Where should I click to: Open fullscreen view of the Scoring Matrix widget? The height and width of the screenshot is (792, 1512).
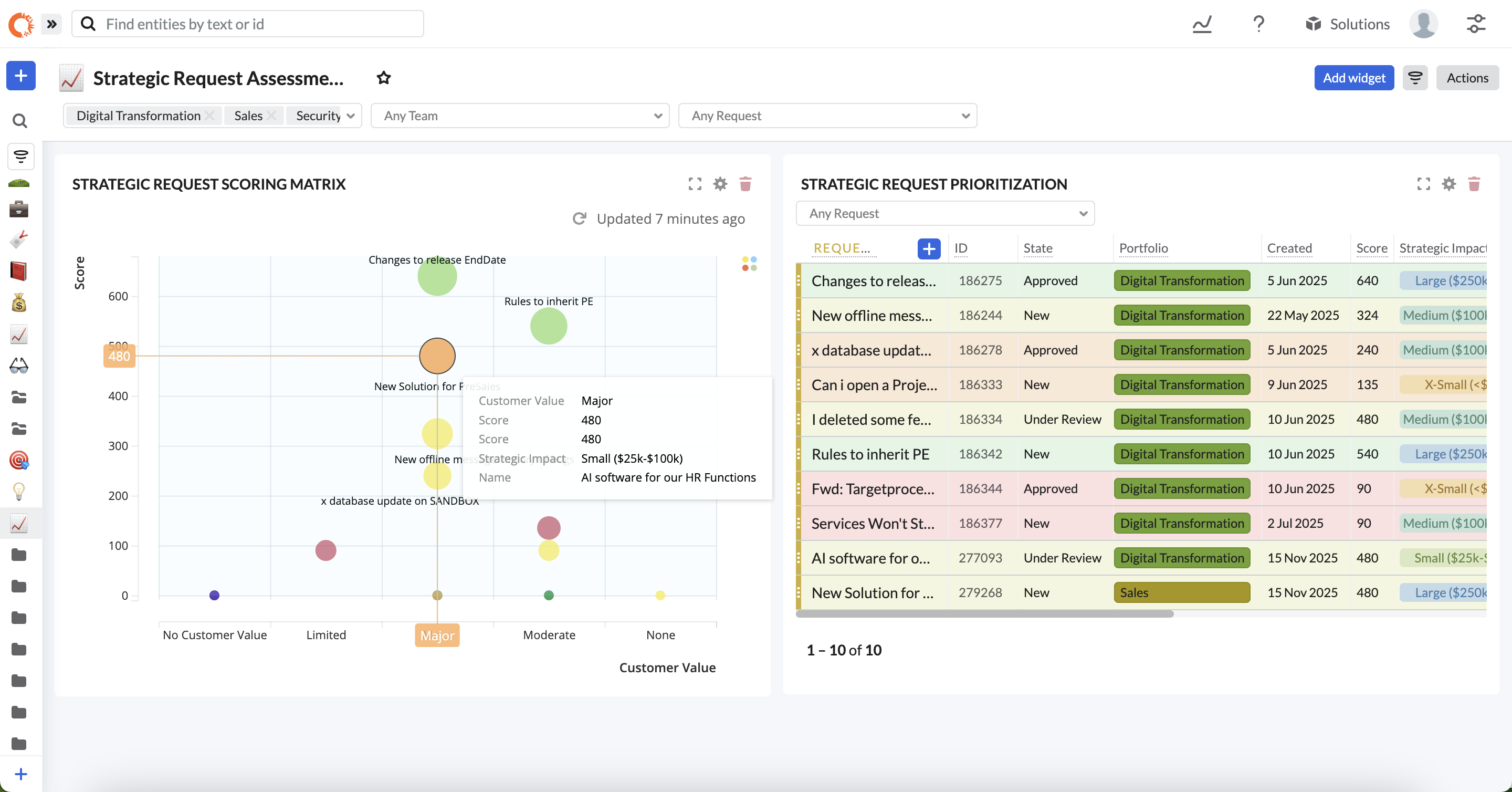point(695,184)
